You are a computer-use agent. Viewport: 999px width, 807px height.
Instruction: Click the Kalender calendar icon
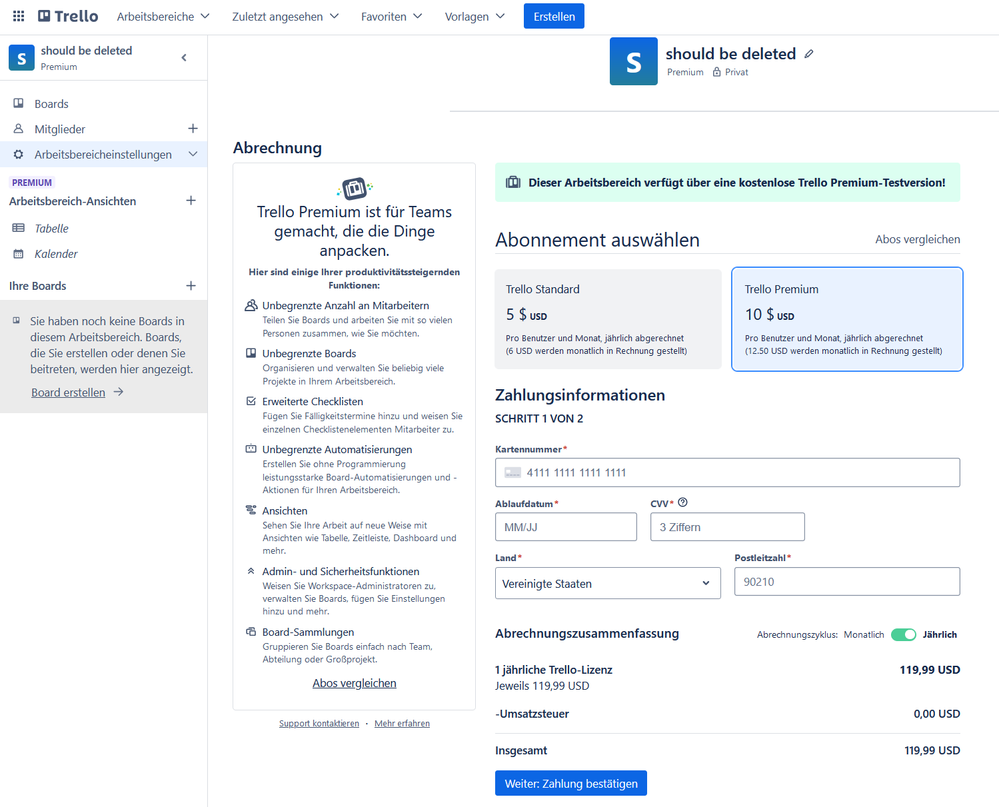pos(18,254)
